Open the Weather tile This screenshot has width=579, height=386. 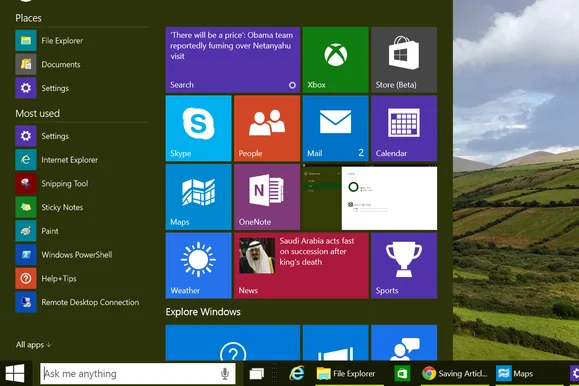point(199,265)
